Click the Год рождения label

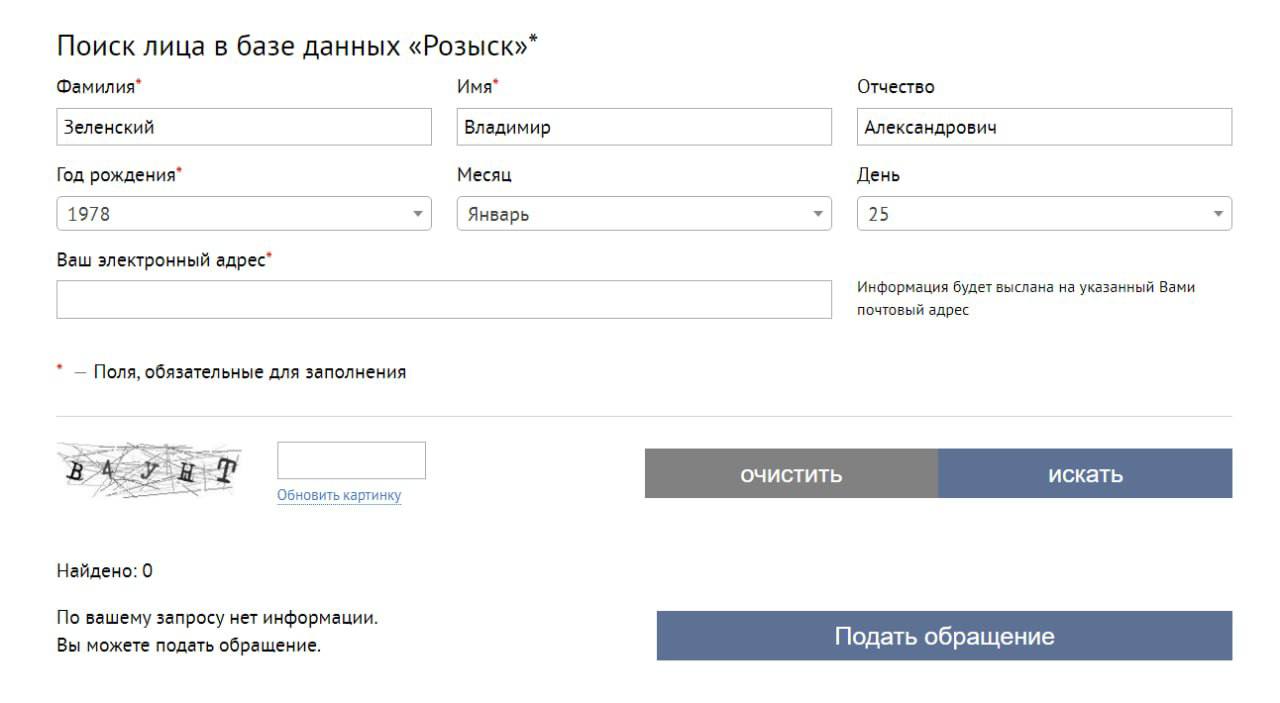116,175
